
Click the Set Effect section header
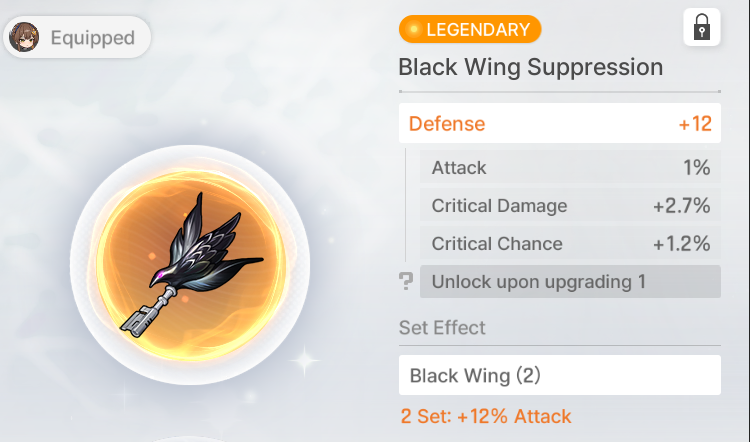[x=442, y=328]
